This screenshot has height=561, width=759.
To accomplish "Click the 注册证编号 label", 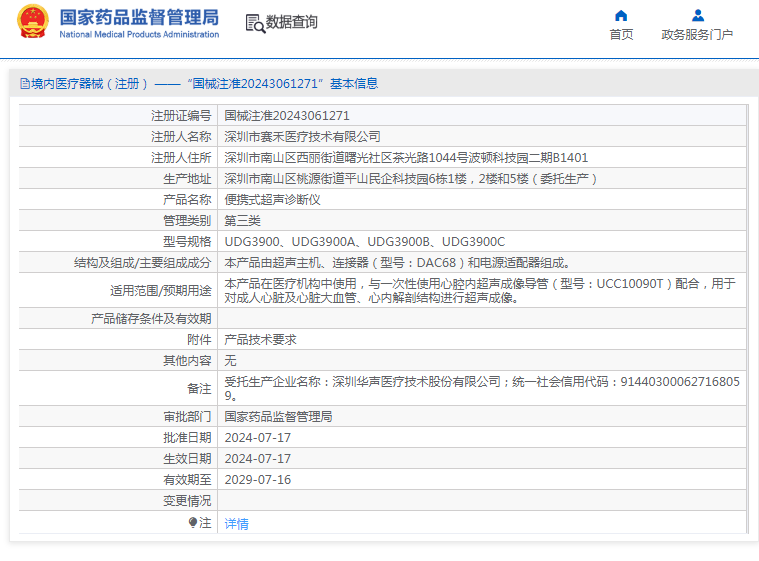I will pyautogui.click(x=181, y=116).
